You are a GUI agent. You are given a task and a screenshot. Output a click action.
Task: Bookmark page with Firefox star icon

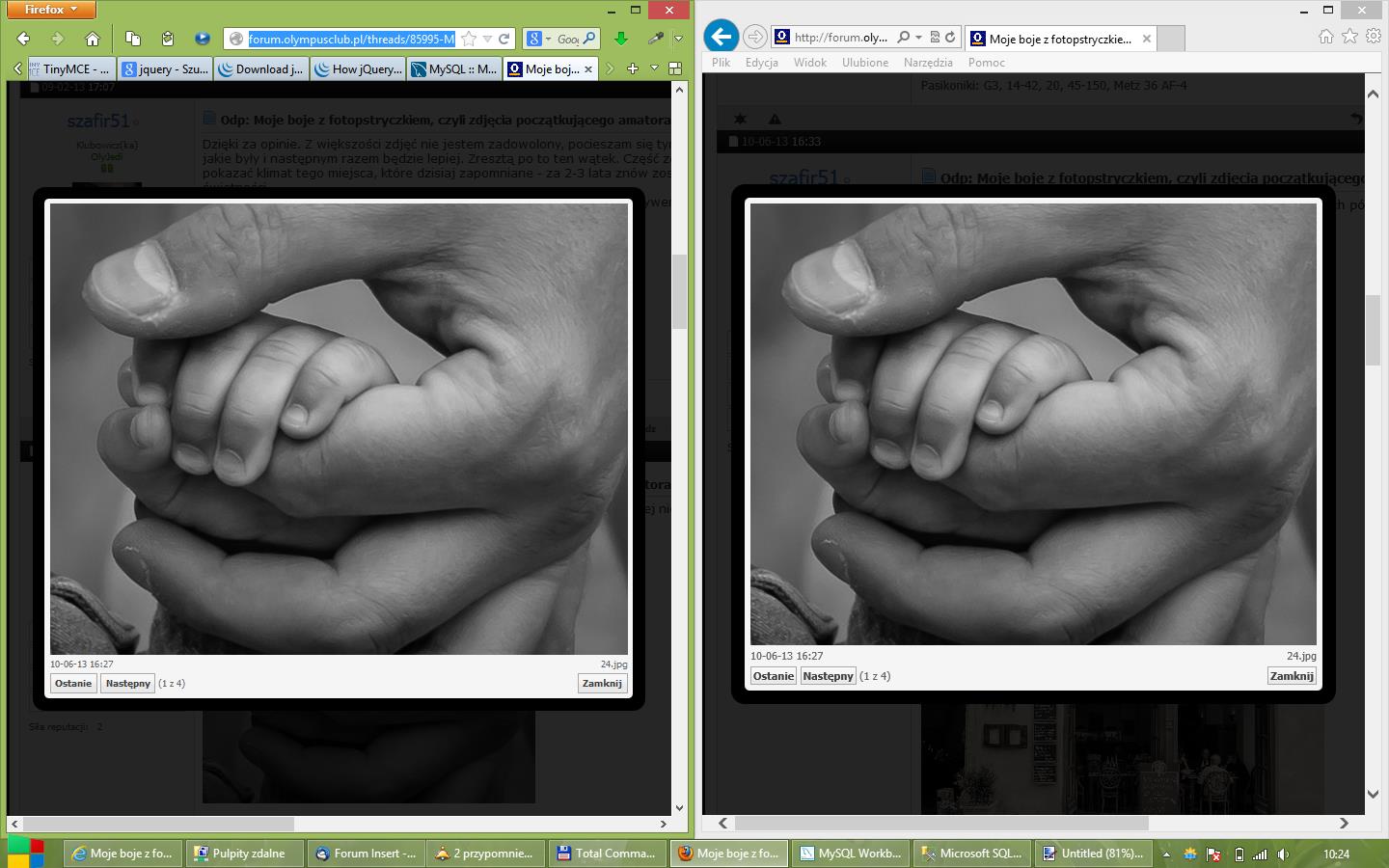[469, 39]
